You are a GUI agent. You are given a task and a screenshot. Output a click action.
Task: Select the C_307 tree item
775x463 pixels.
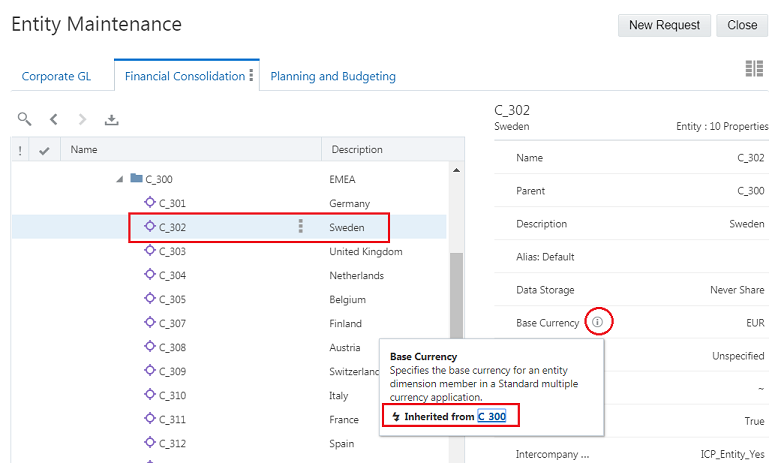coord(172,323)
